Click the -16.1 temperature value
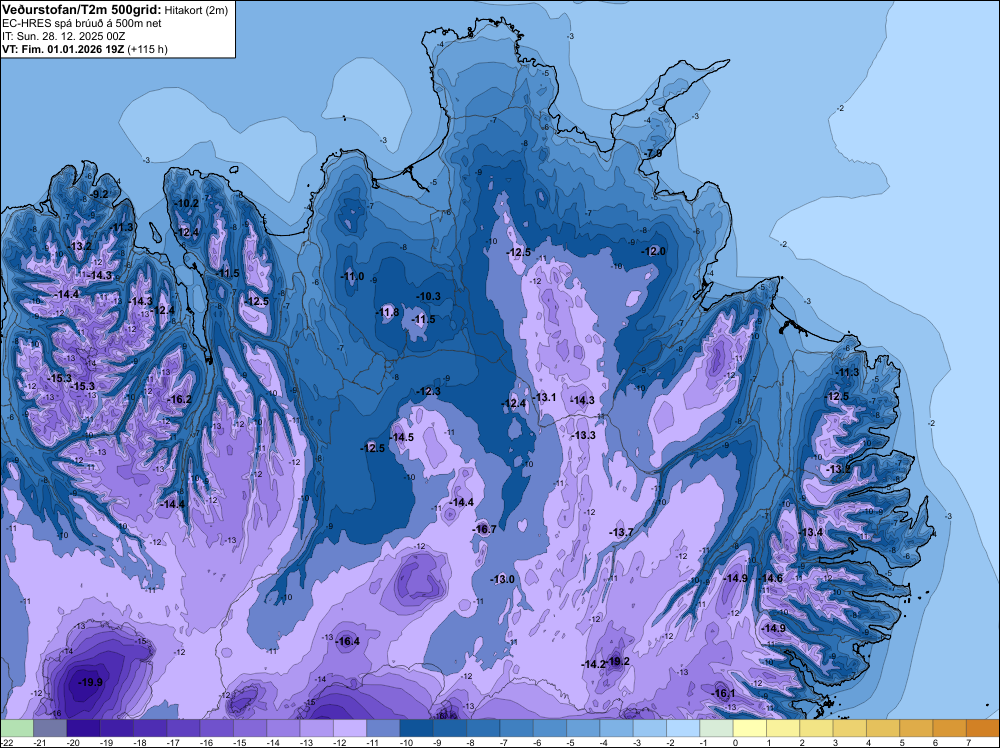The width and height of the screenshot is (1000, 748). click(723, 693)
